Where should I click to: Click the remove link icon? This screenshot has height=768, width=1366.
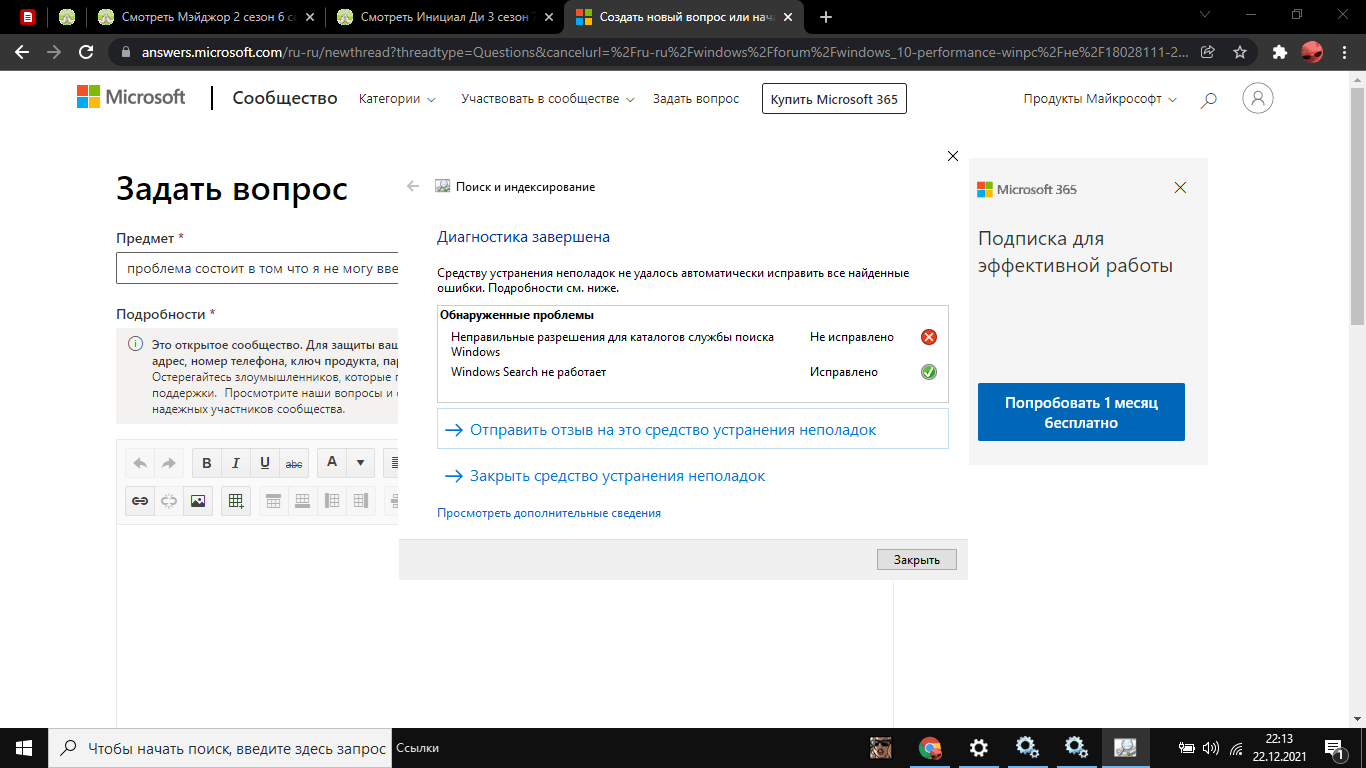[x=168, y=501]
